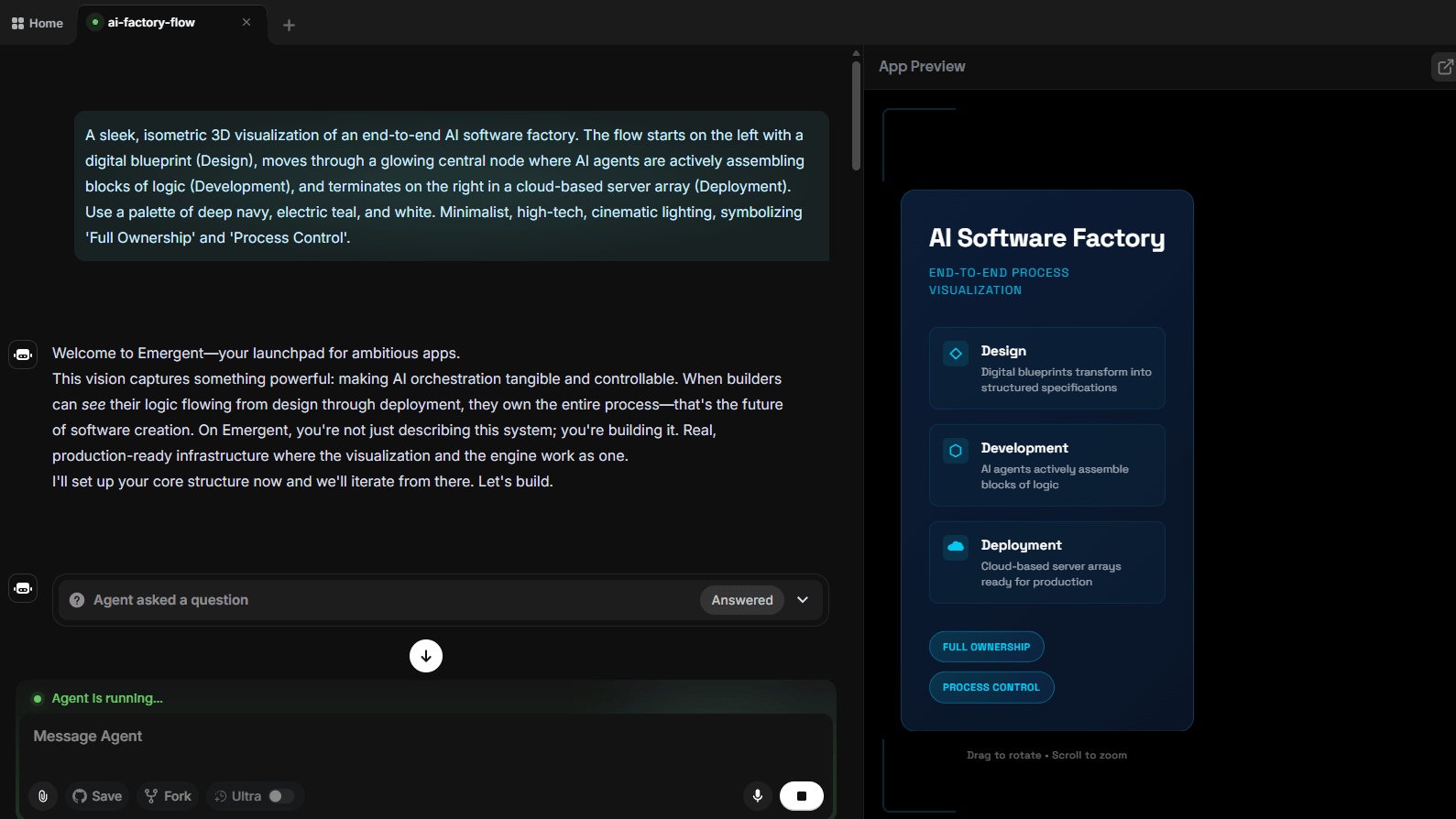Select the Design card diamond icon
The image size is (1456, 819).
[956, 353]
